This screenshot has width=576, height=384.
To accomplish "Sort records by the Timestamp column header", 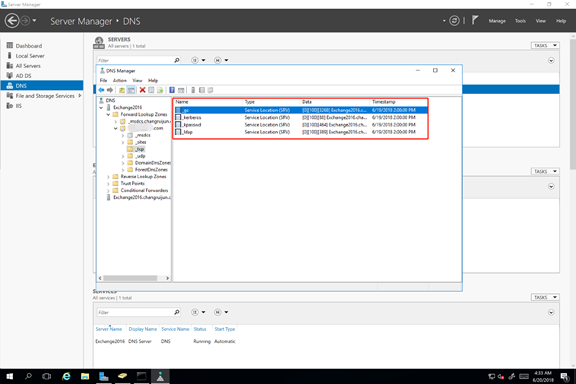I will 399,102.
